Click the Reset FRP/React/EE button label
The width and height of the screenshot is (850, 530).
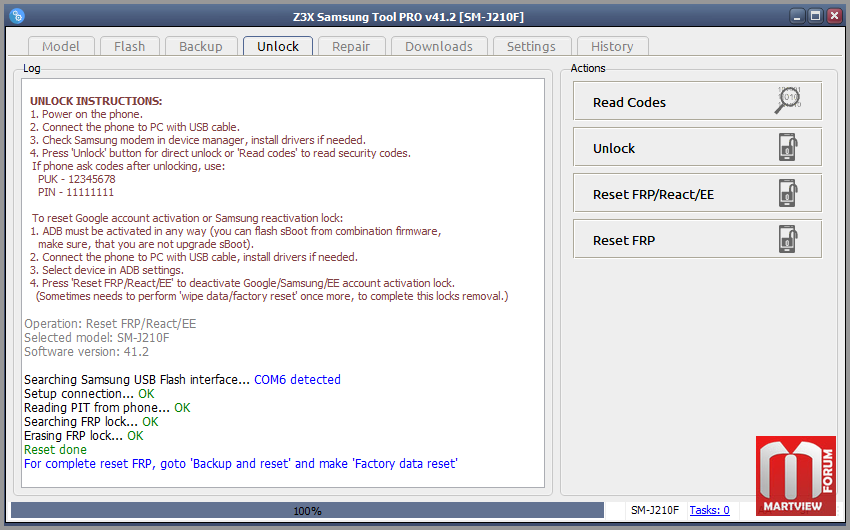click(x=653, y=195)
